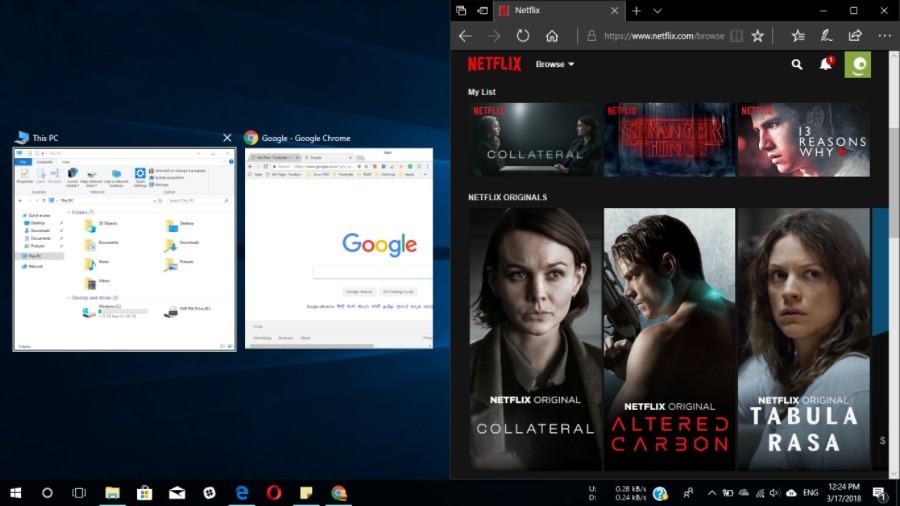Screen dimensions: 900x506
Task: Open a new tab in Edge
Action: 636,11
